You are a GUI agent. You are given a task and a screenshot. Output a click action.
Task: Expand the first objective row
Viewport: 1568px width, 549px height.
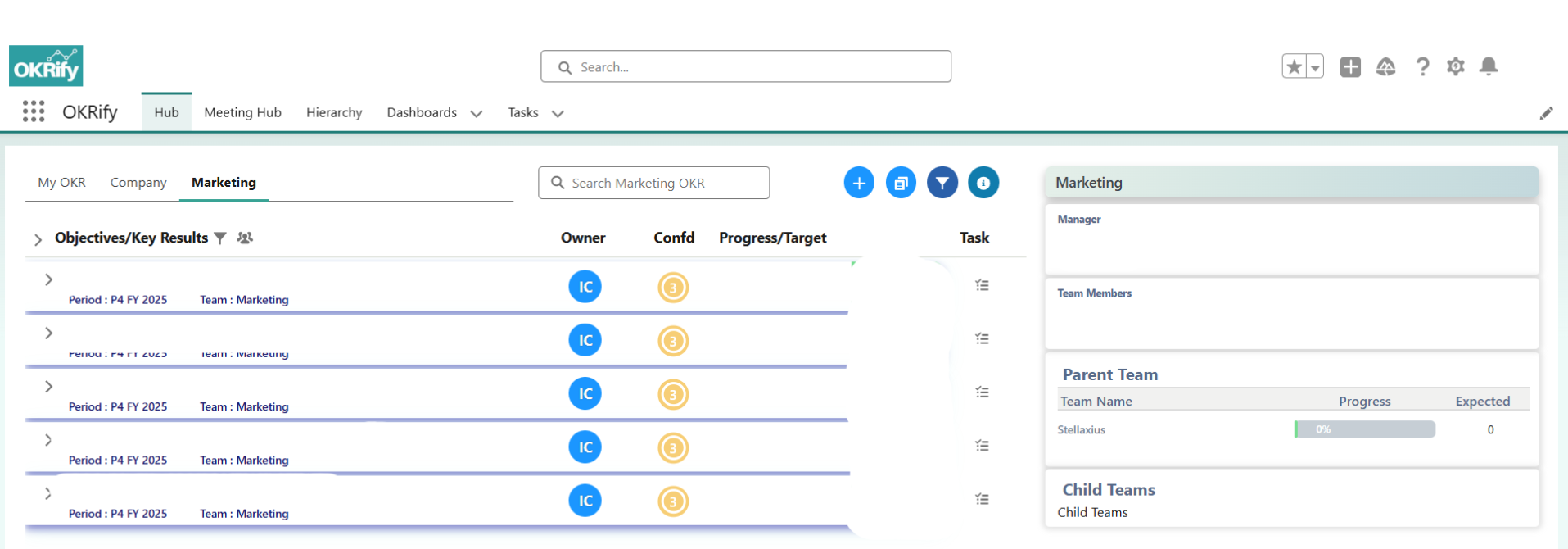click(x=48, y=279)
